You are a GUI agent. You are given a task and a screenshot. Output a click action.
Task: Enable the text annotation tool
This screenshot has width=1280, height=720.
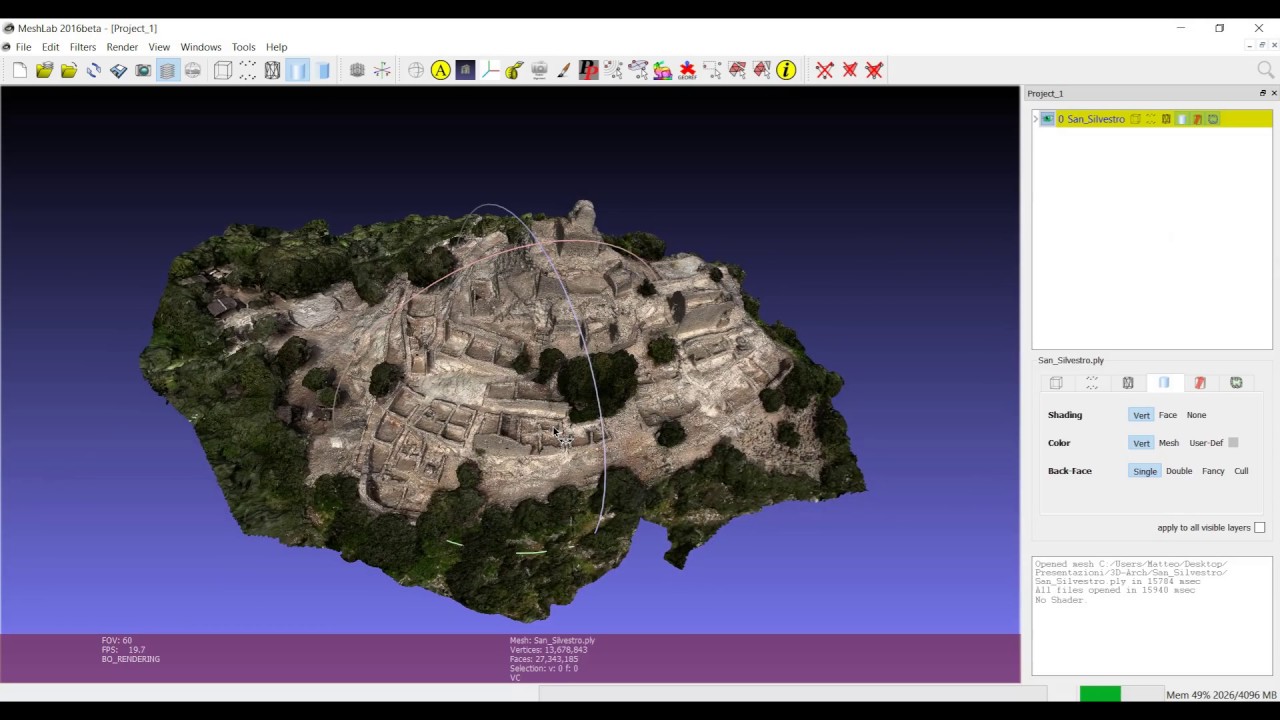click(x=440, y=69)
